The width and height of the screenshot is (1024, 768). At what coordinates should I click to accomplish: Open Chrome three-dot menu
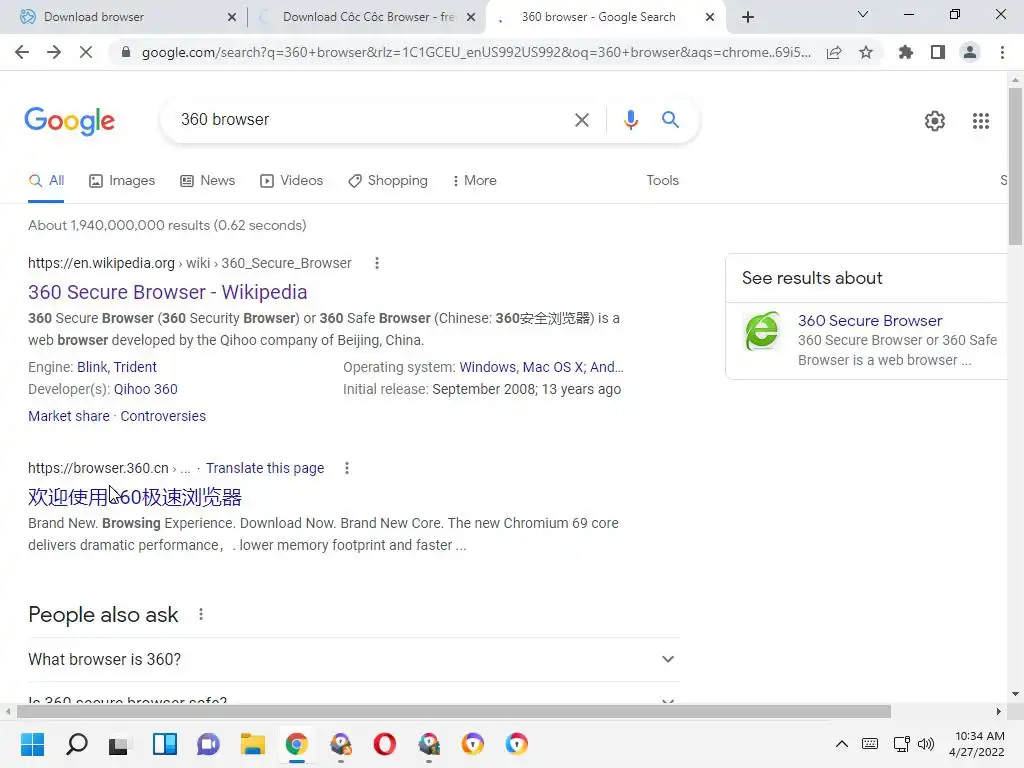[x=1002, y=52]
